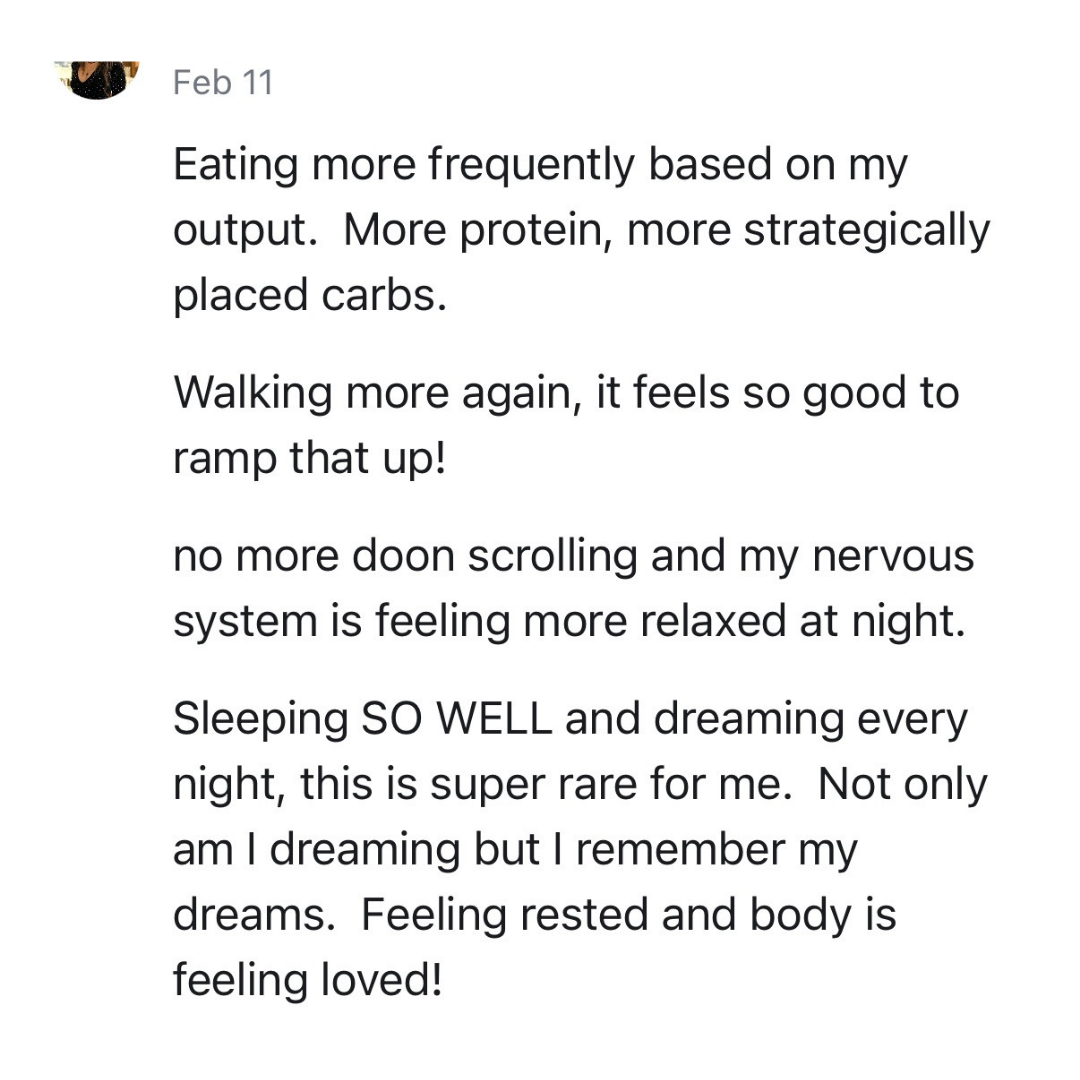Click 'system is feeling more relaxed at night.'
The width and height of the screenshot is (1080, 1080).
coord(569,621)
